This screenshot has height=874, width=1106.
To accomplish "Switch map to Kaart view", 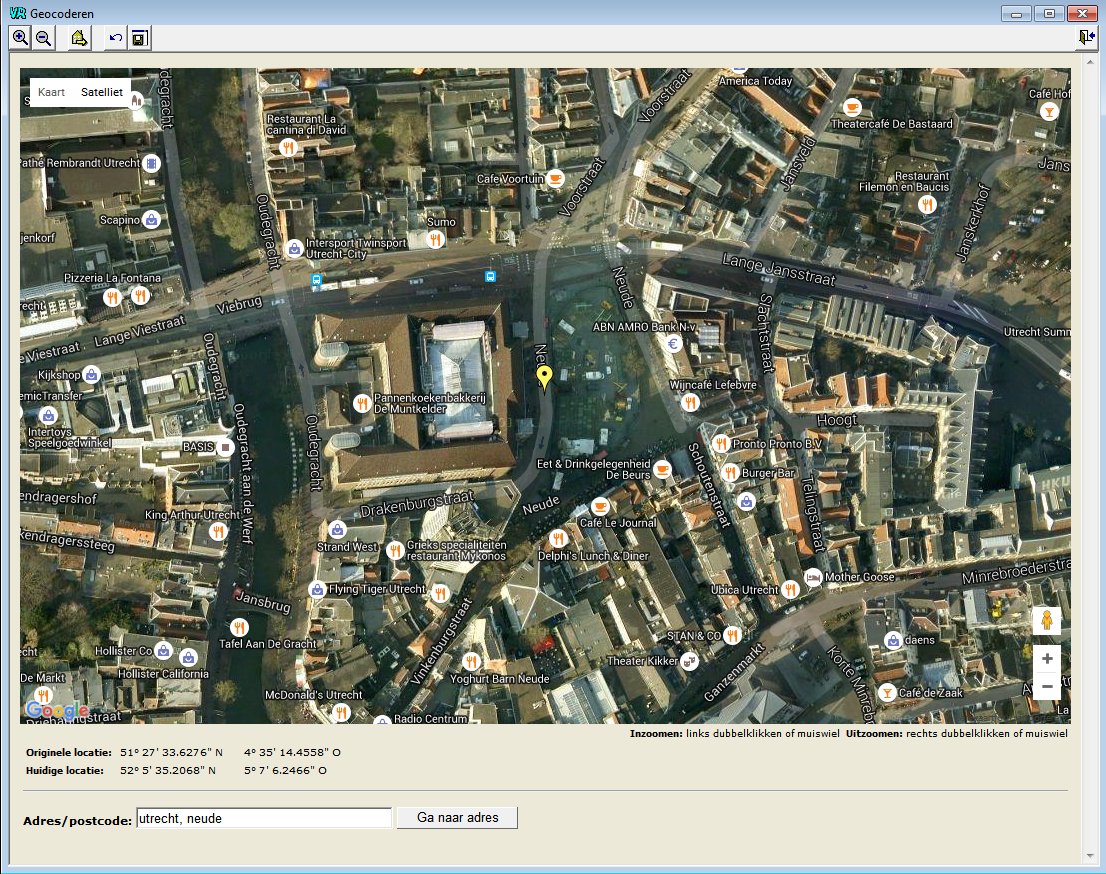I will tap(51, 92).
